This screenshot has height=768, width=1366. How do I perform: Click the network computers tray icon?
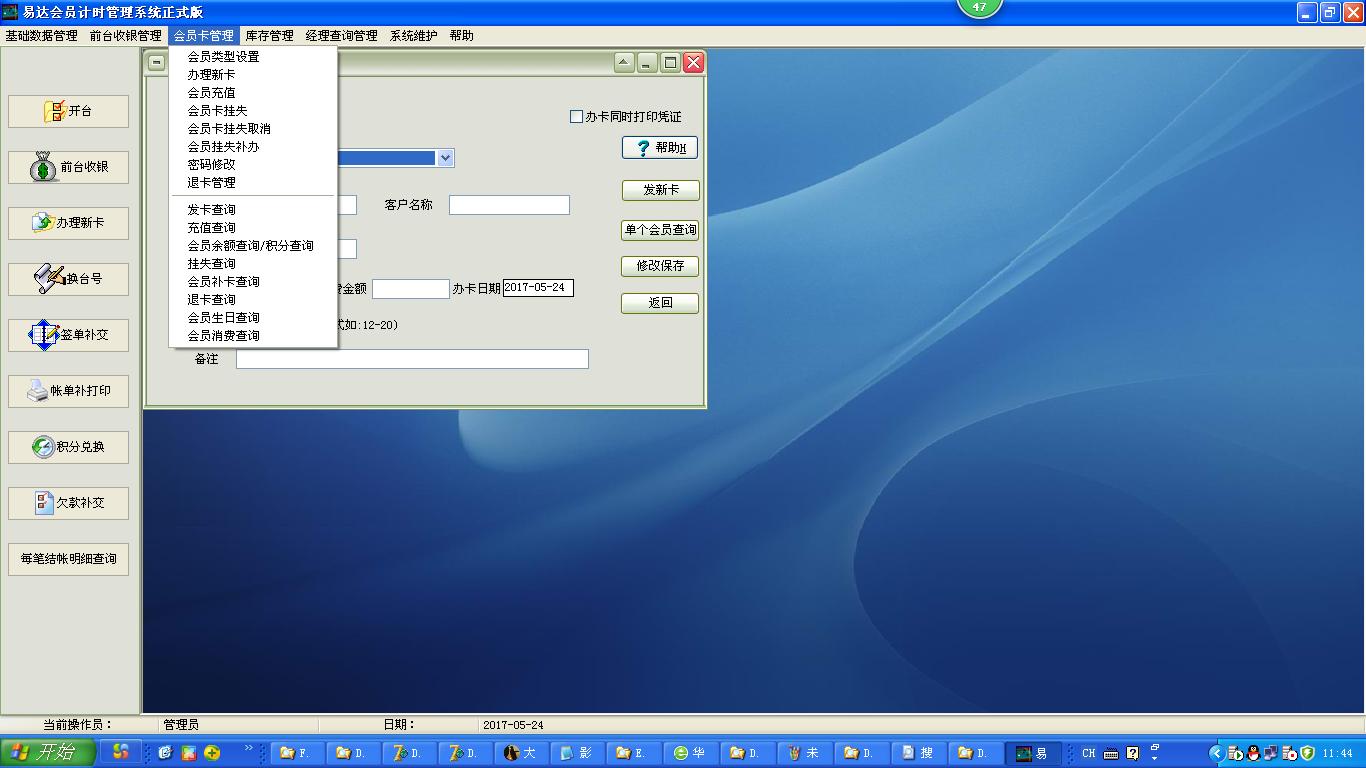tap(1270, 753)
